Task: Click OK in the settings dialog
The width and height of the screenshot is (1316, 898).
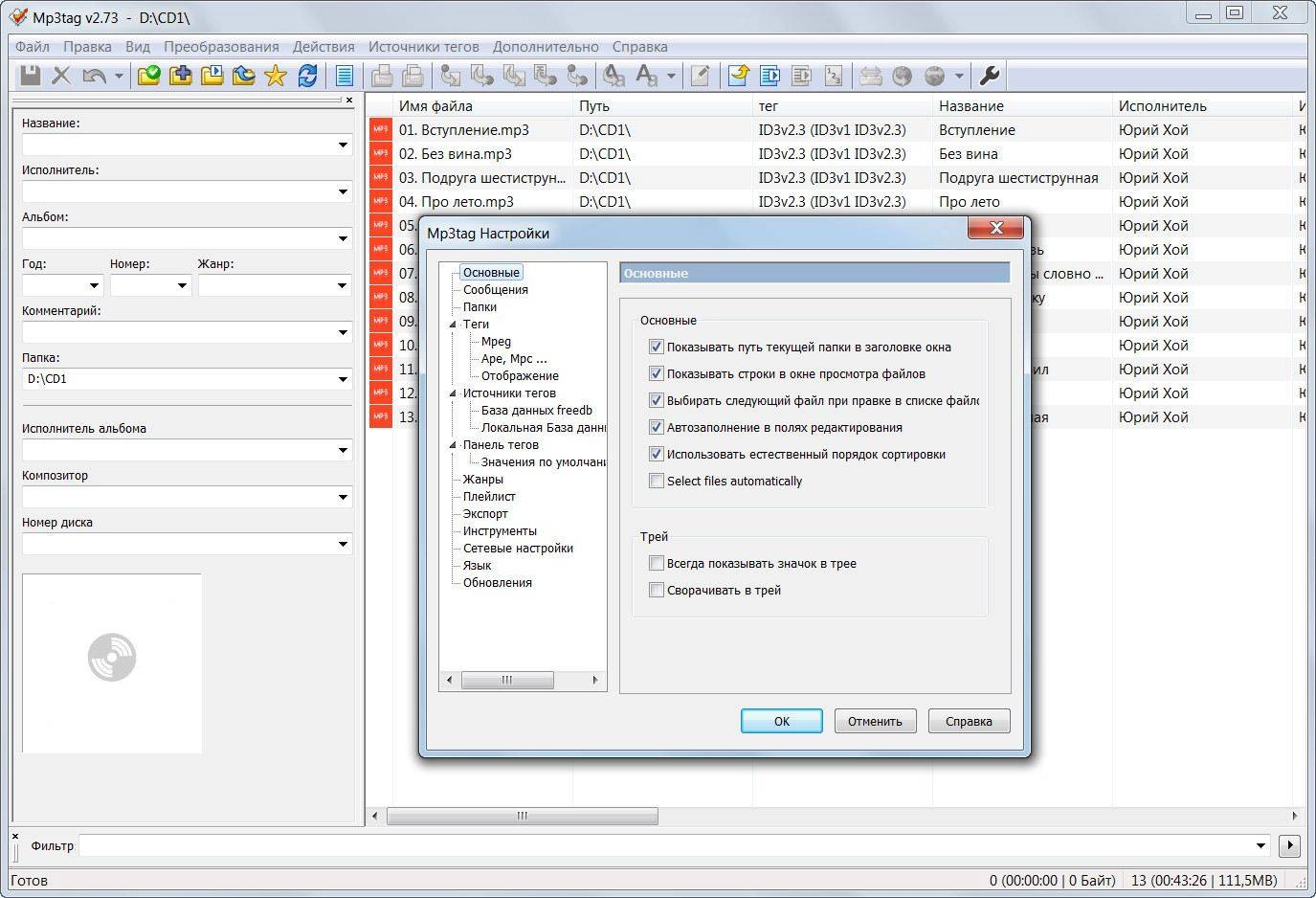Action: click(x=782, y=721)
